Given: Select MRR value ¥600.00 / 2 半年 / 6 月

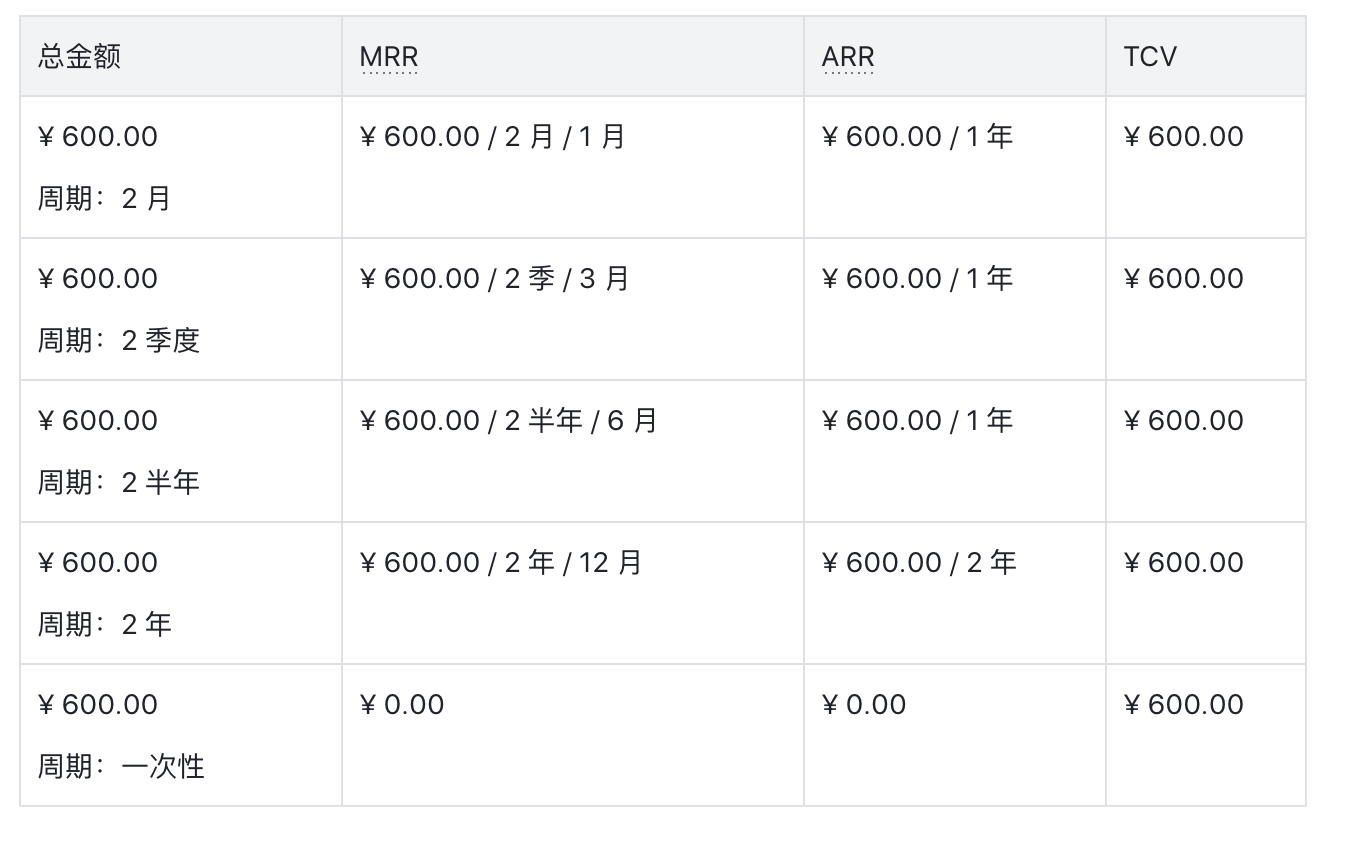Looking at the screenshot, I should (x=508, y=421).
